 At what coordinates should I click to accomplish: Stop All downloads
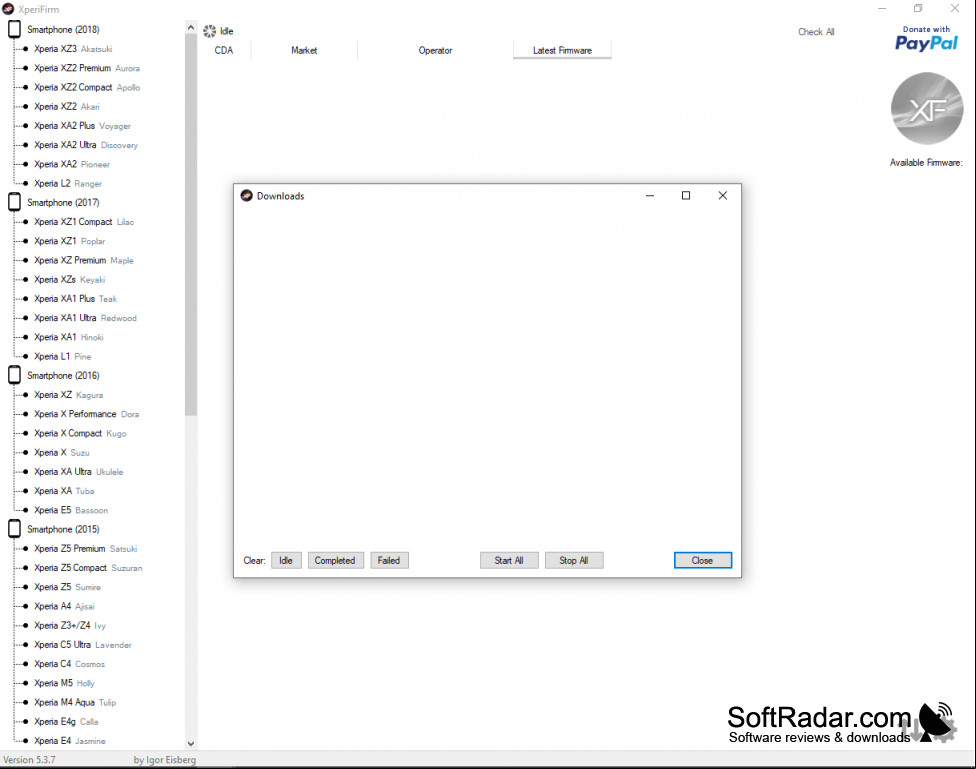point(573,560)
